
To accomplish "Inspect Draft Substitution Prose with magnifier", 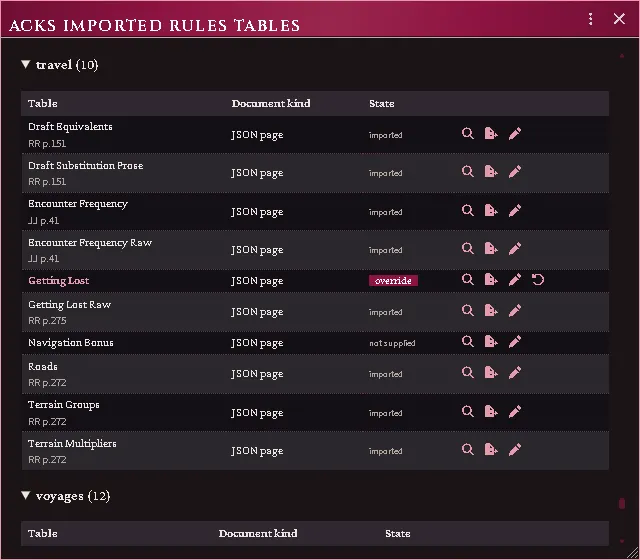I will 468,171.
